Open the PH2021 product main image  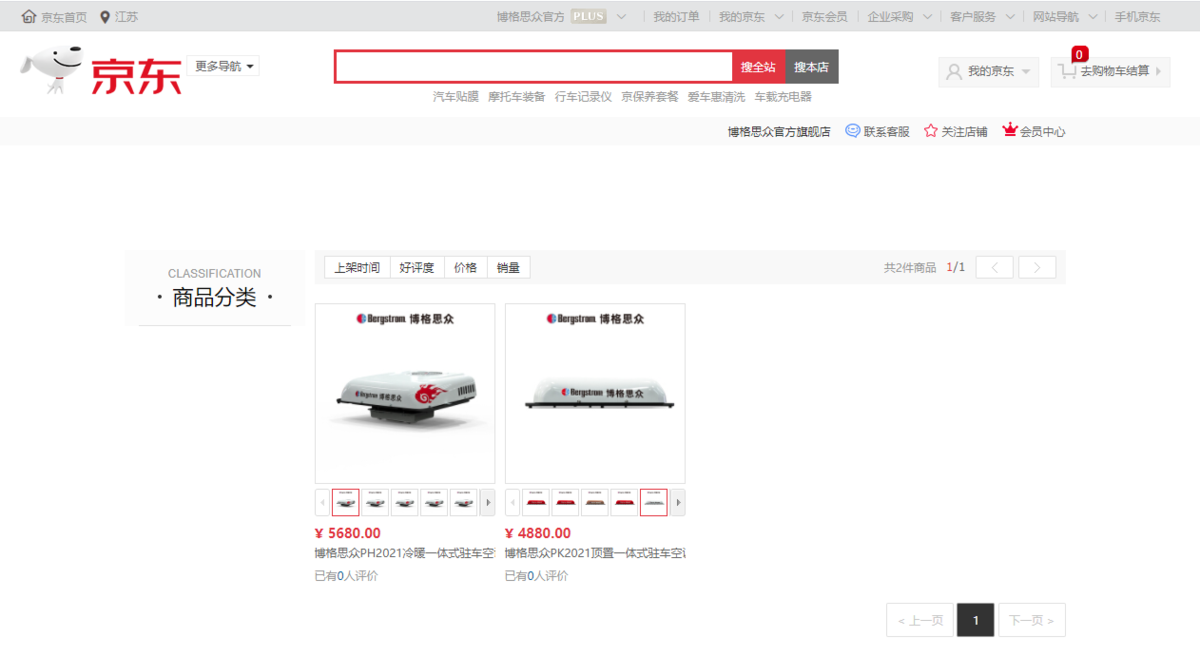(405, 394)
